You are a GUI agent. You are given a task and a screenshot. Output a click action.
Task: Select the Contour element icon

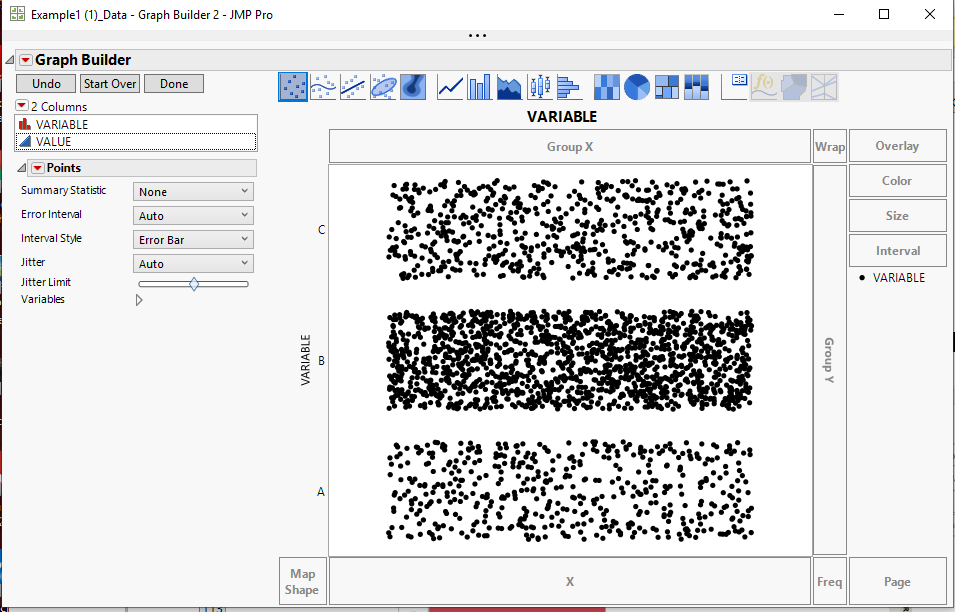412,87
